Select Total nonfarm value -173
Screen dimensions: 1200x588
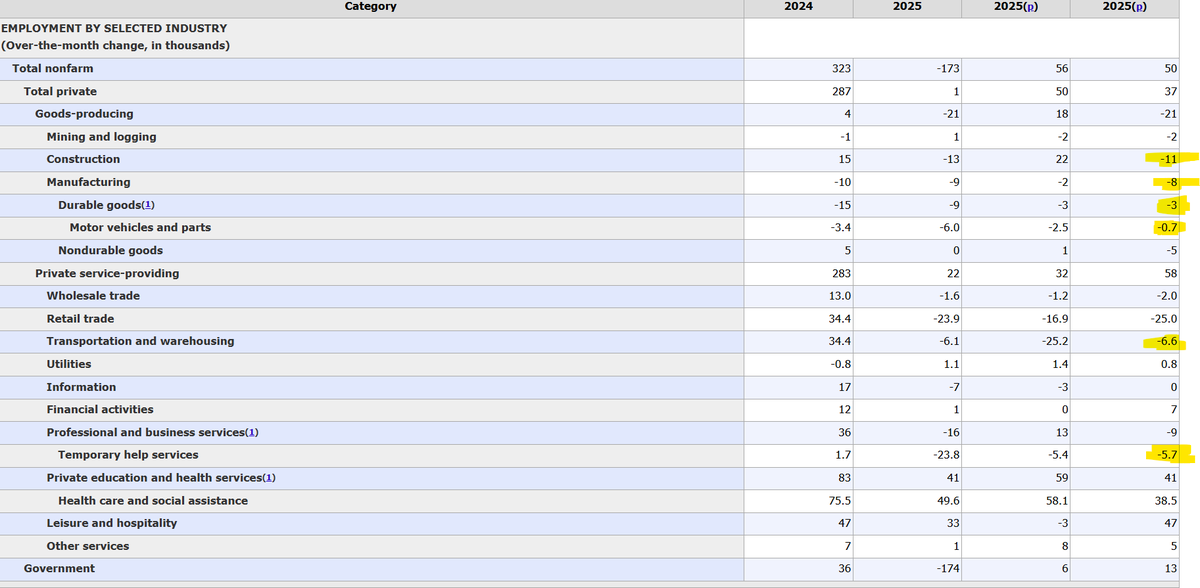click(x=947, y=68)
